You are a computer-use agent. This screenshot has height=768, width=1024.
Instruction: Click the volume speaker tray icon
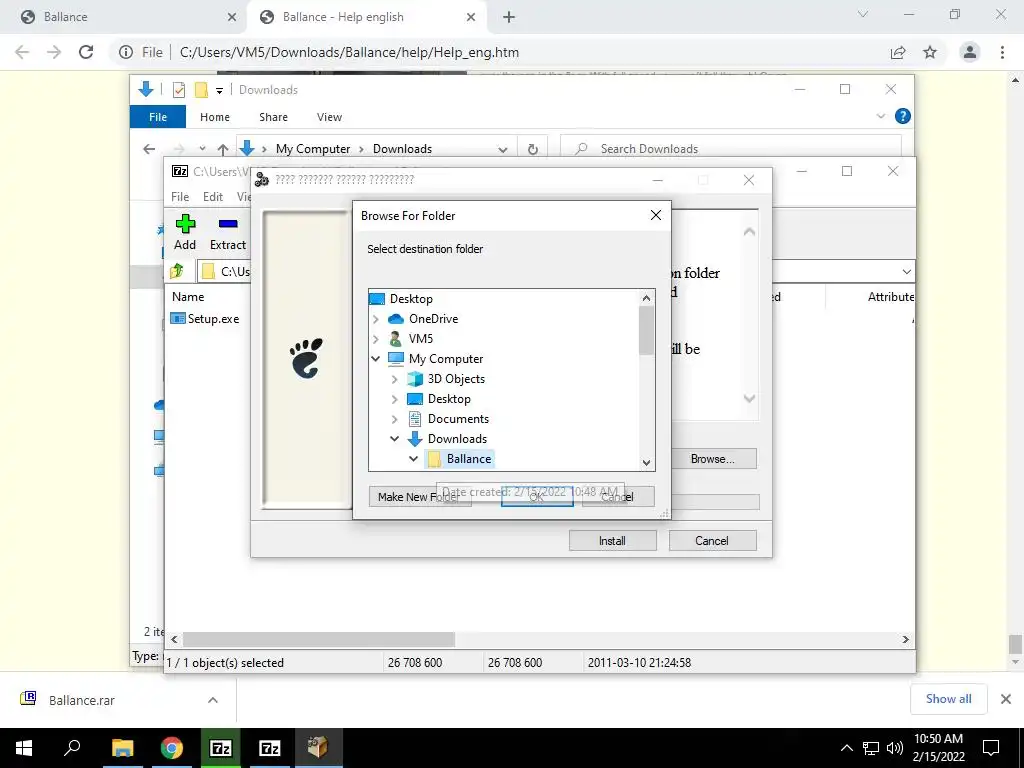coord(895,748)
